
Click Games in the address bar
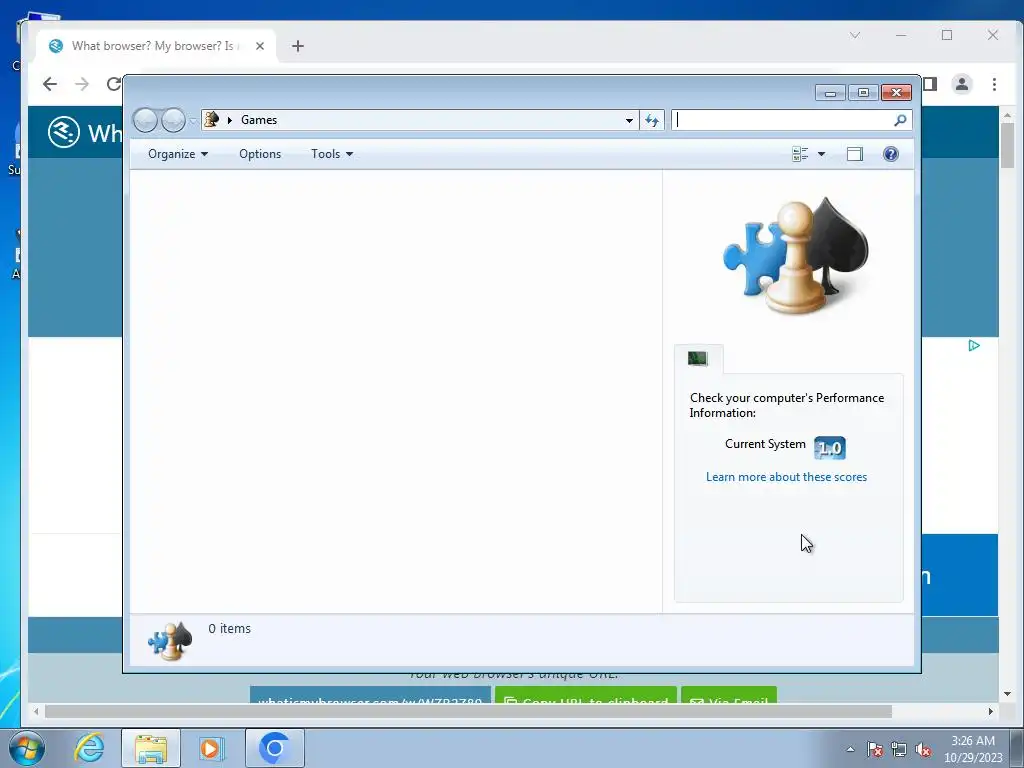point(259,120)
